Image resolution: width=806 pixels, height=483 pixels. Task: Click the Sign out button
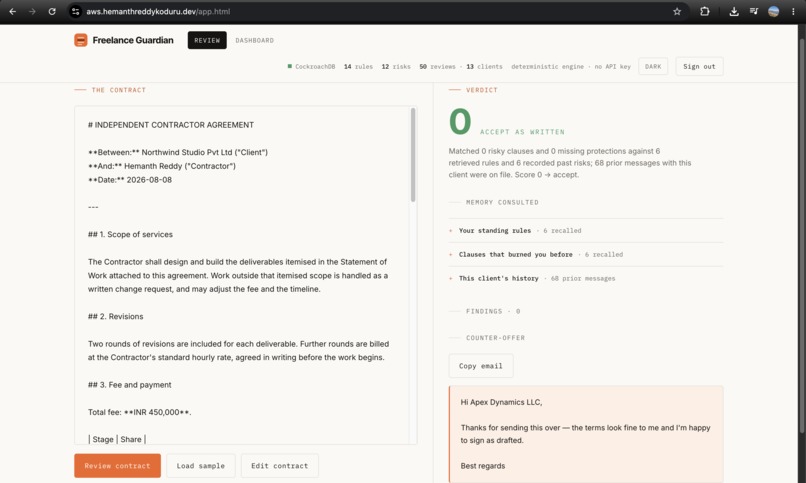(699, 66)
